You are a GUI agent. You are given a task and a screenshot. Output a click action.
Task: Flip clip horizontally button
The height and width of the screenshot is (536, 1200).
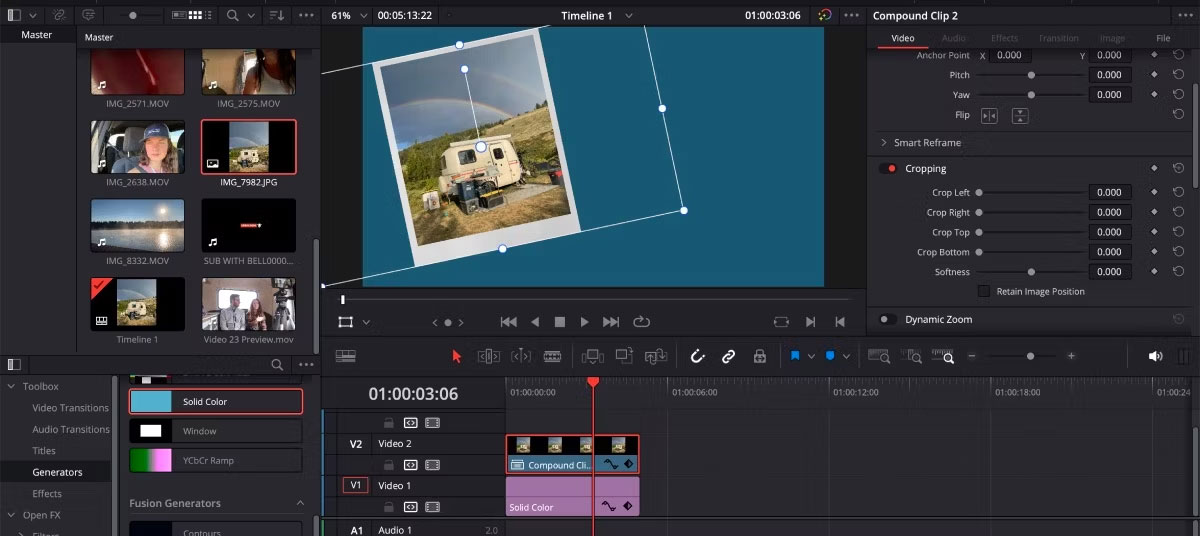tap(989, 116)
